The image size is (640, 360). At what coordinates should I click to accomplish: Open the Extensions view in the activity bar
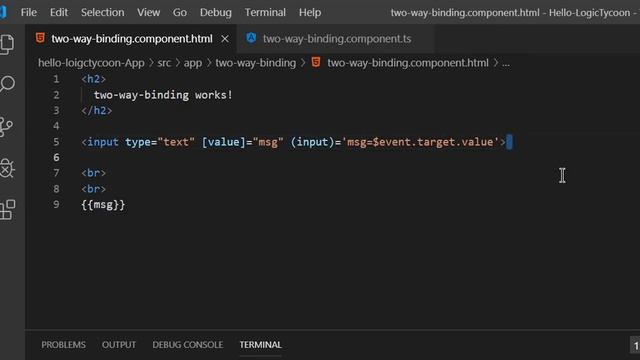[7, 210]
